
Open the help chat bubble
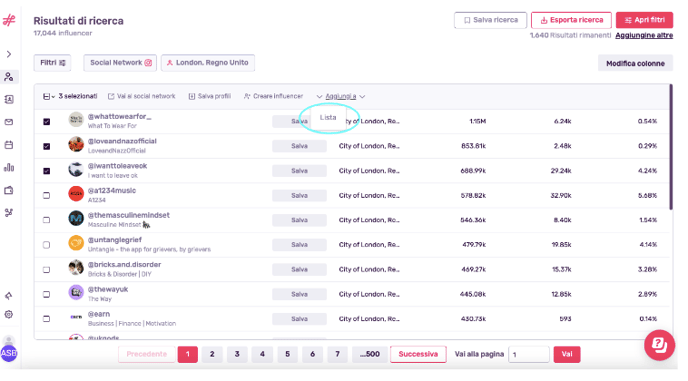pos(659,345)
